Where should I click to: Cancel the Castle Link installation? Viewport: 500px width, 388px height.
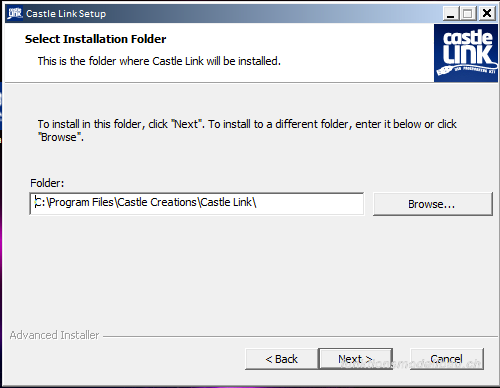pos(446,359)
